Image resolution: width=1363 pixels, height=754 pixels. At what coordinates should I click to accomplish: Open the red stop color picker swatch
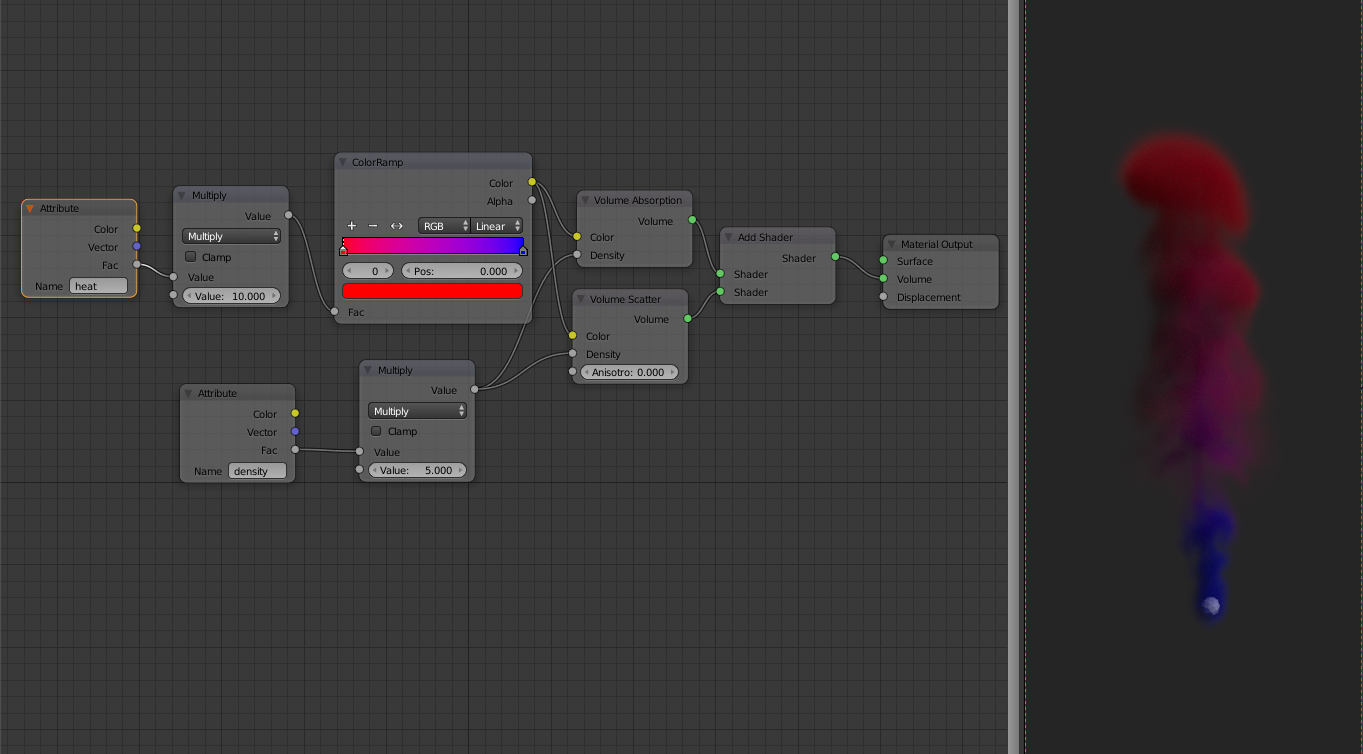pyautogui.click(x=433, y=291)
